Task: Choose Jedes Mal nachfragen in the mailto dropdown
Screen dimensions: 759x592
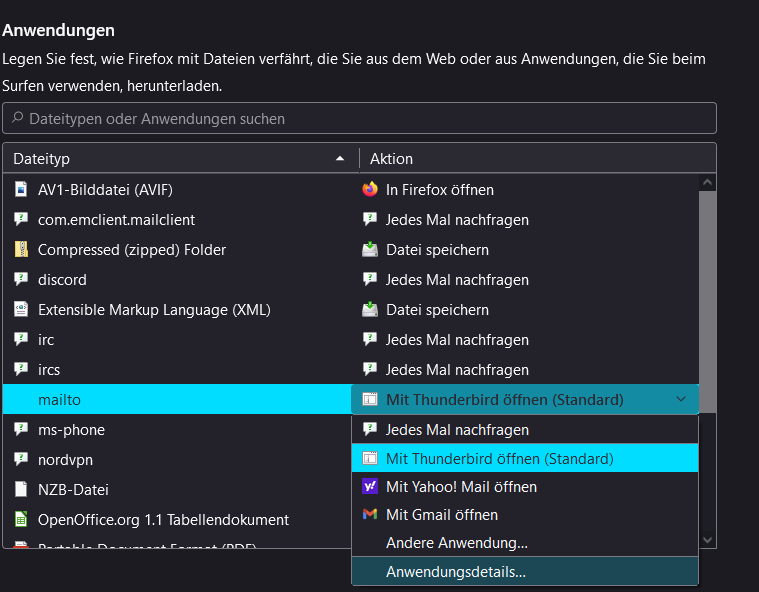Action: coord(525,430)
